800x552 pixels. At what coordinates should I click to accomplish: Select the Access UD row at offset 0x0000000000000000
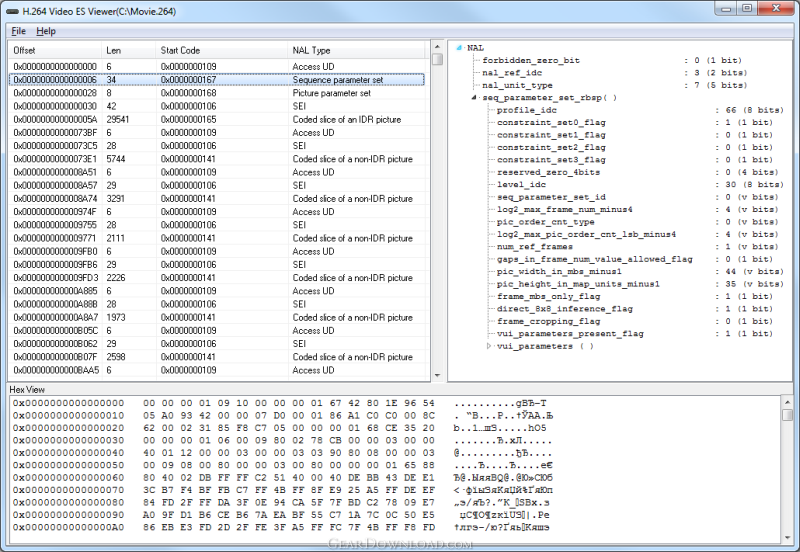tap(217, 66)
